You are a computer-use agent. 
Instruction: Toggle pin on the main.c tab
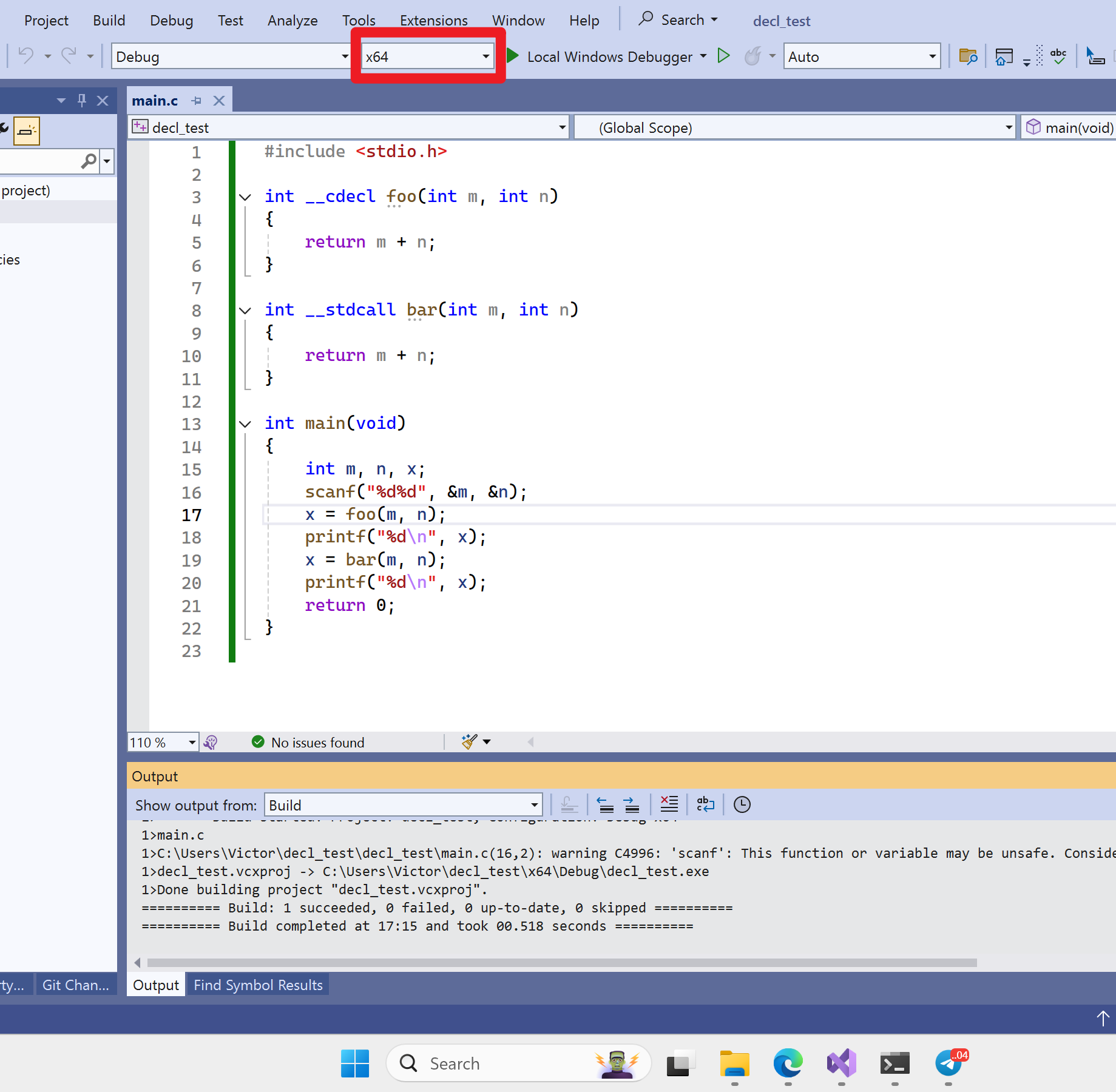[196, 101]
